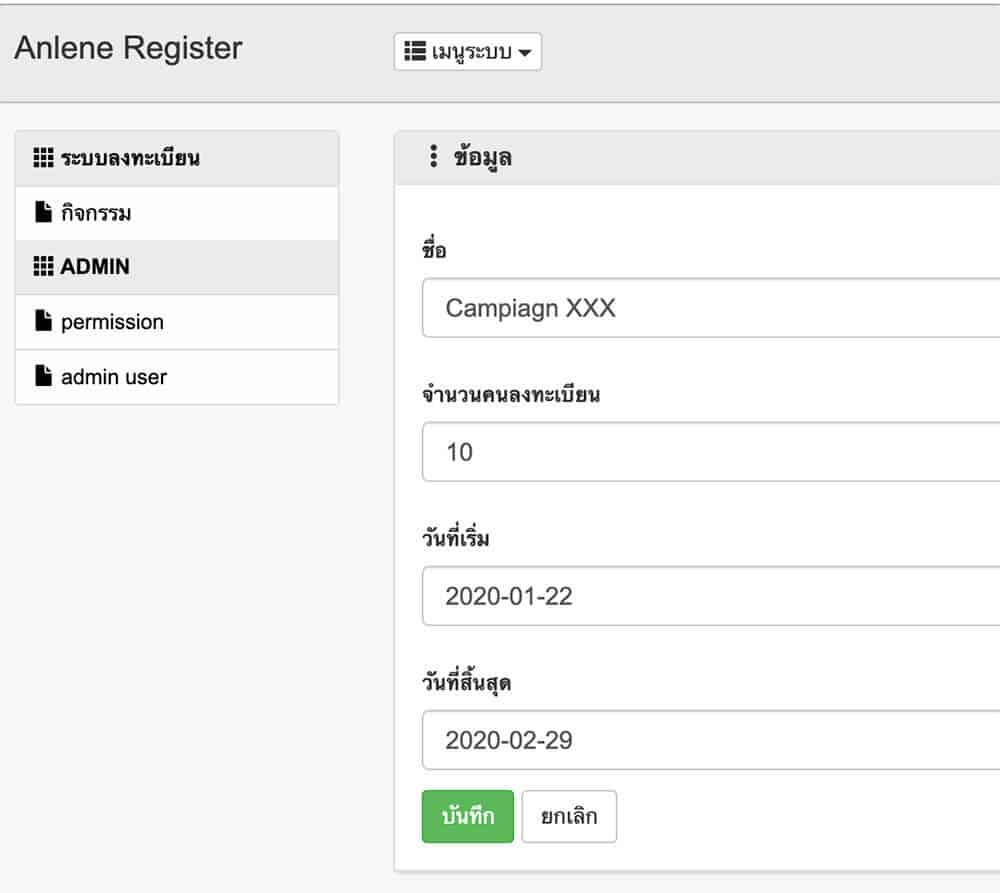Select the ADMIN section header
The width and height of the screenshot is (1000, 893).
(177, 267)
